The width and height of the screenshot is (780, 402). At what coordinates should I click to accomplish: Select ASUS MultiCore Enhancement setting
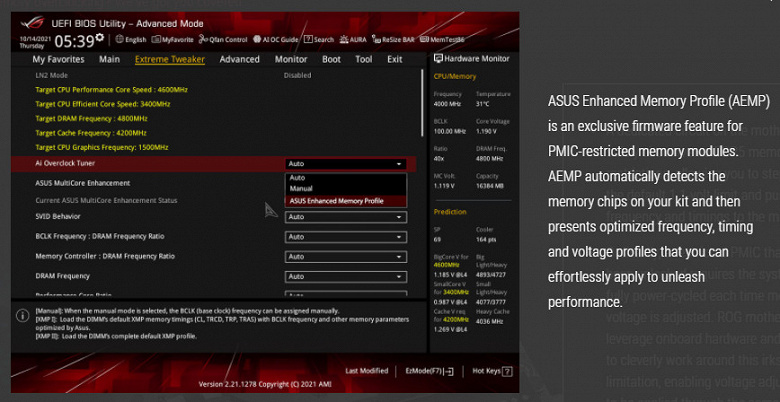click(x=83, y=183)
